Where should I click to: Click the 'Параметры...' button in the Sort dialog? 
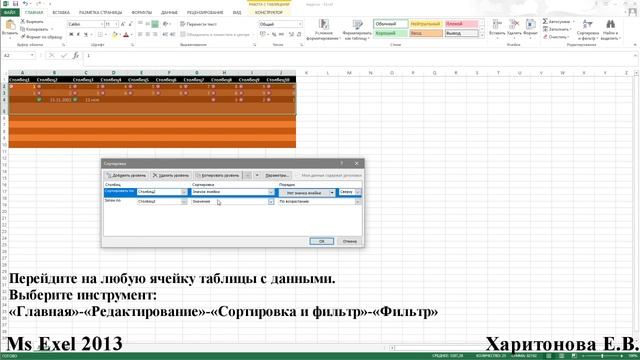point(277,175)
